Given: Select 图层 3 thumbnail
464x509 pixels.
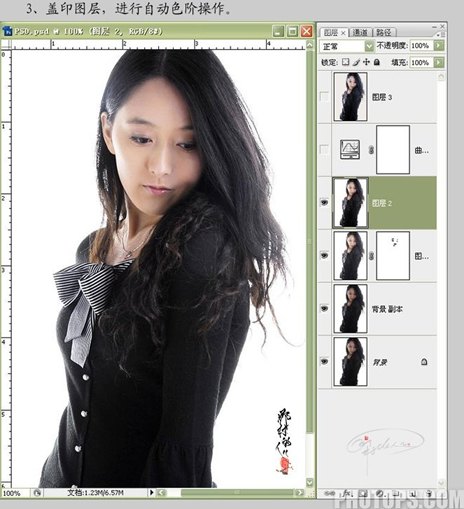Looking at the screenshot, I should (350, 97).
